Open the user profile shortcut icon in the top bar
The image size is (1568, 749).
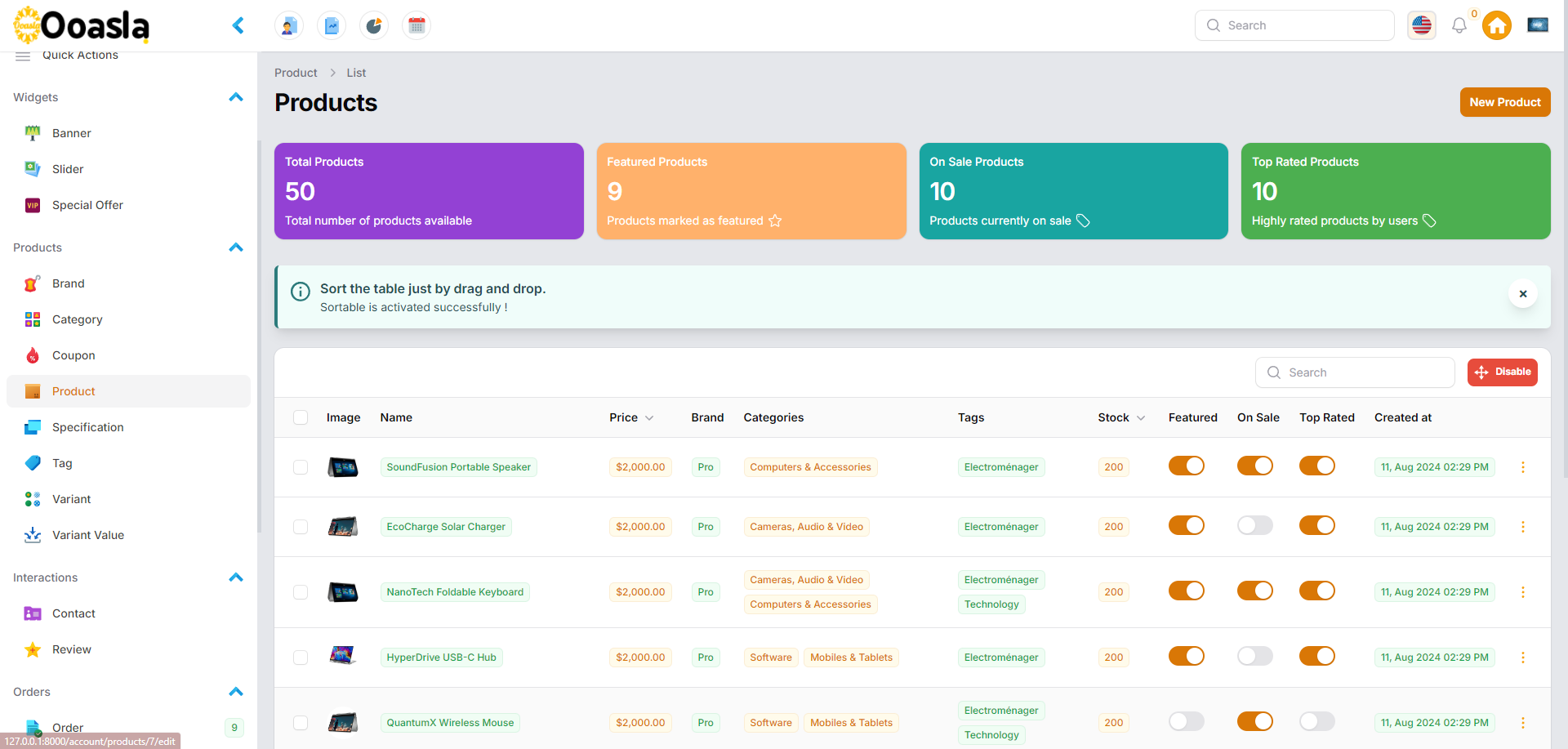click(289, 25)
